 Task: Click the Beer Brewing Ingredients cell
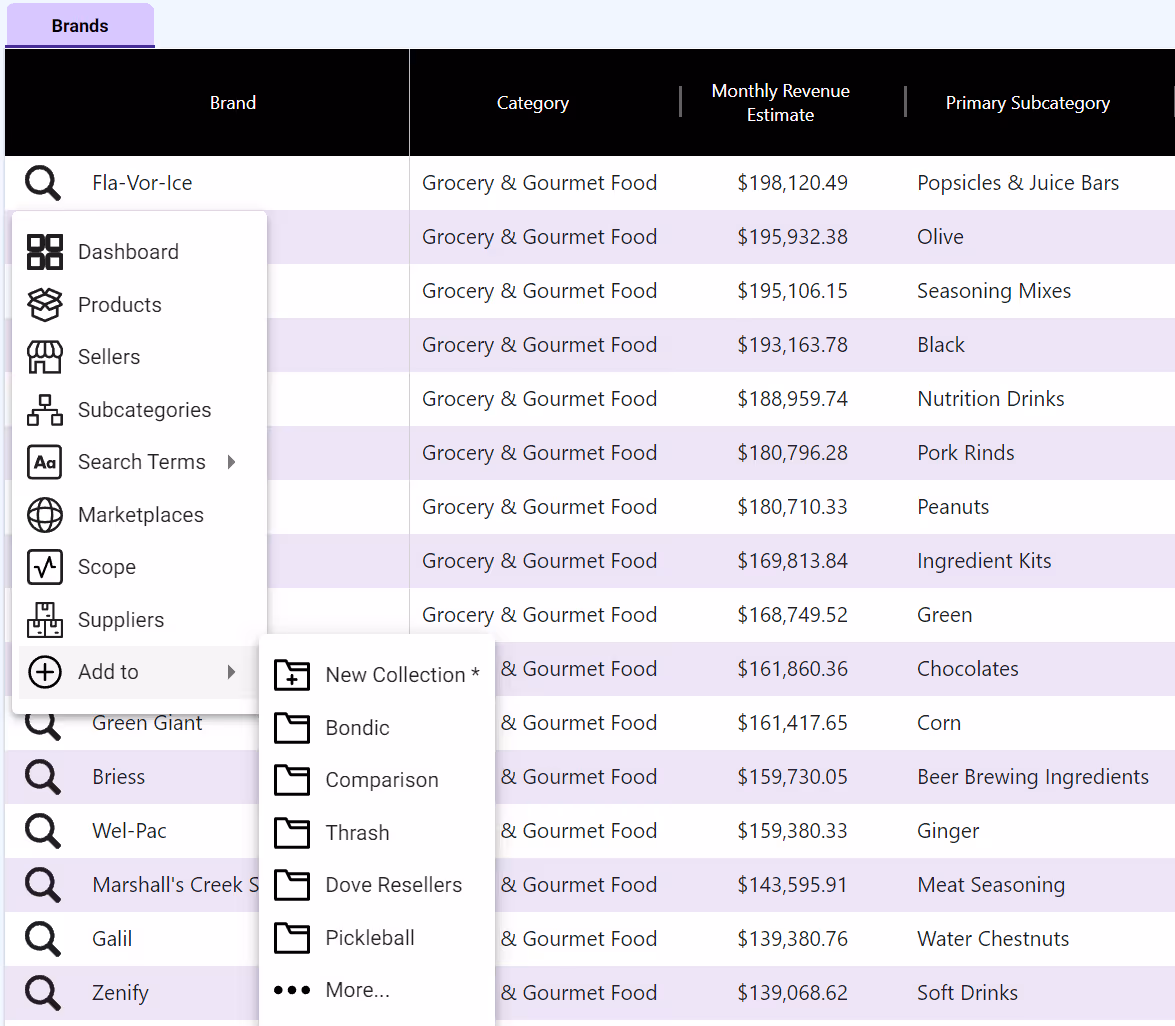pyautogui.click(x=1033, y=777)
